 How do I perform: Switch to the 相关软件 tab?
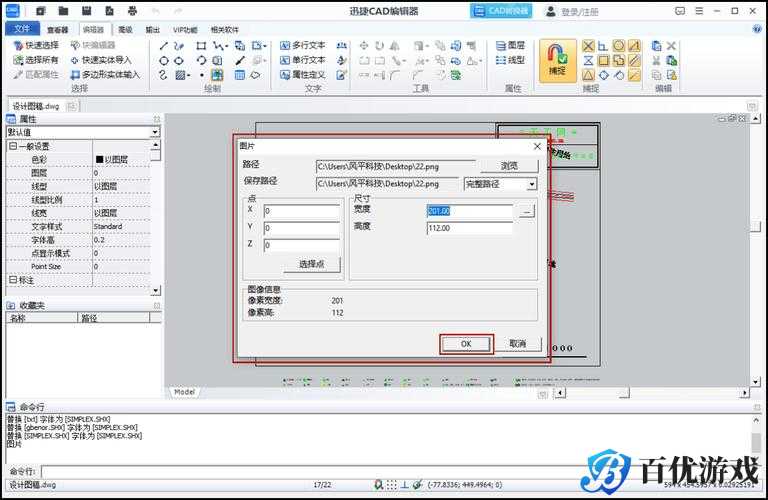pos(224,30)
